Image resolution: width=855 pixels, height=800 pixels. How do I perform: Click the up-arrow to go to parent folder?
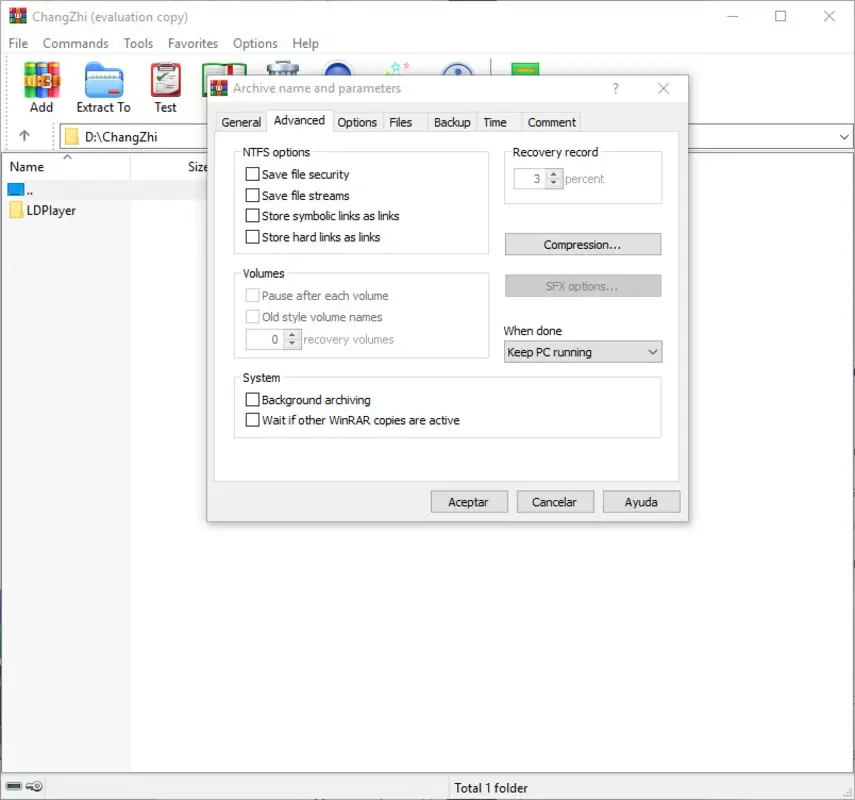(x=22, y=136)
